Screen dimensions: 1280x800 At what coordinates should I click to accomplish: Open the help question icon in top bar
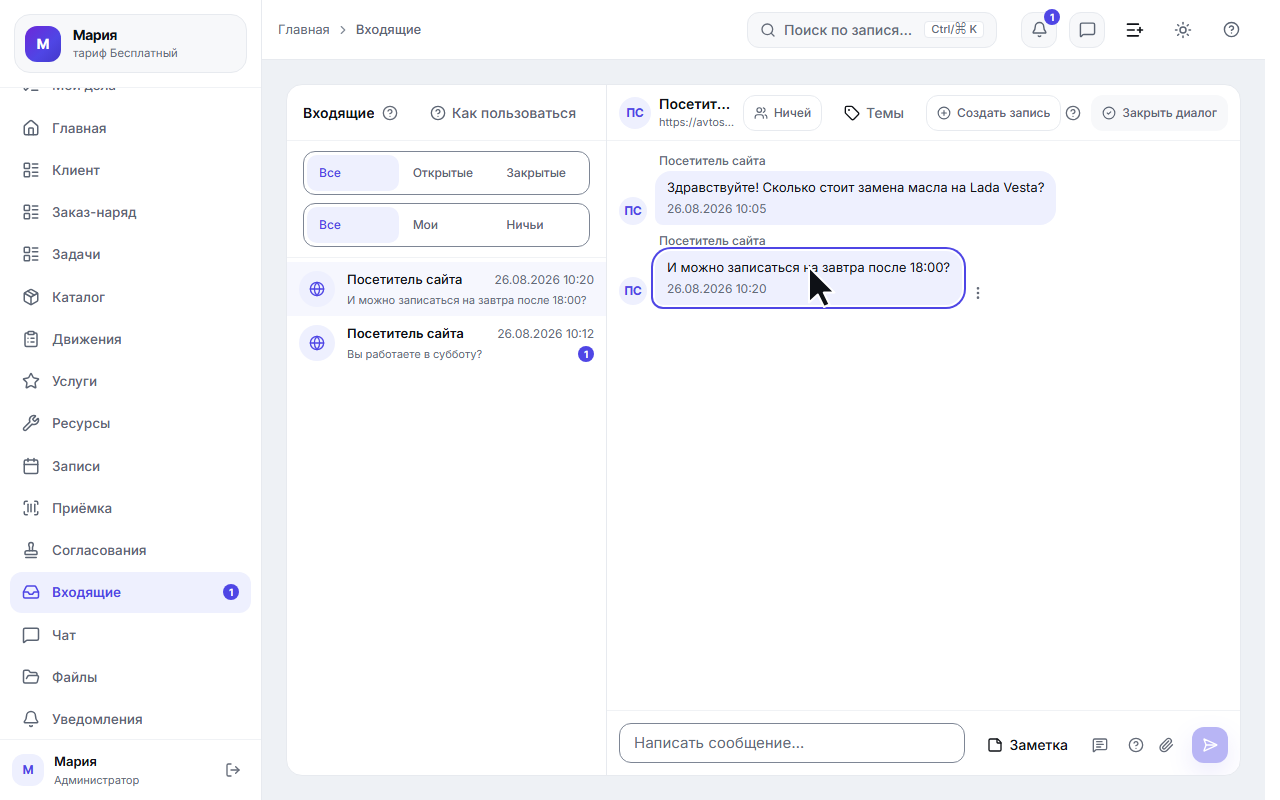(x=1231, y=30)
